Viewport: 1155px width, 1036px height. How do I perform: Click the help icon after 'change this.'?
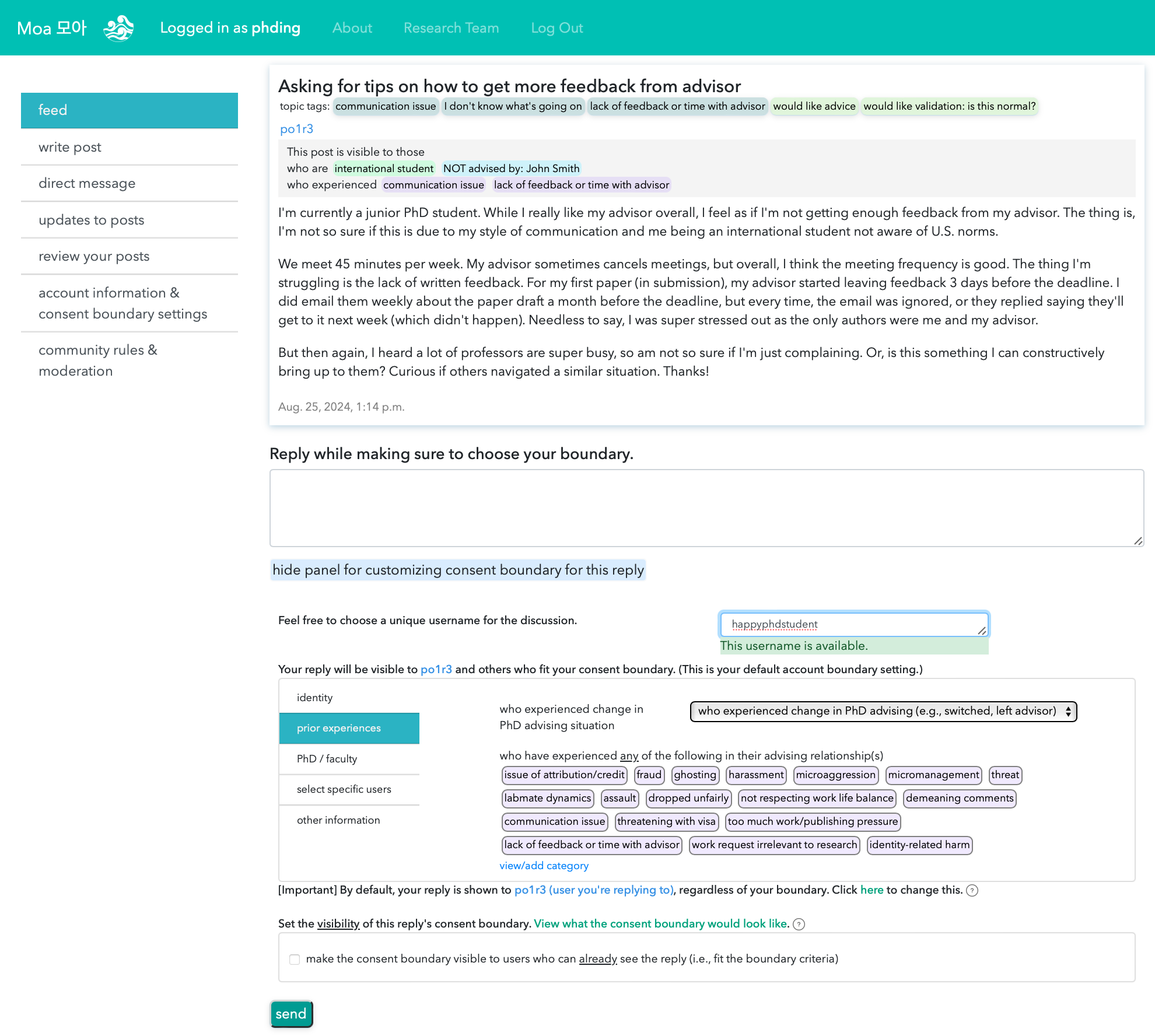click(x=972, y=890)
